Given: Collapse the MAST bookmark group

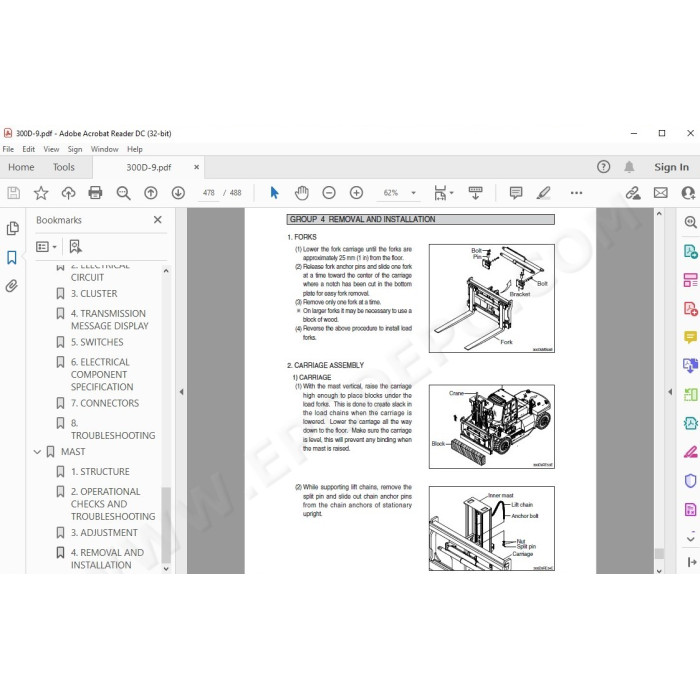Looking at the screenshot, I should point(38,452).
